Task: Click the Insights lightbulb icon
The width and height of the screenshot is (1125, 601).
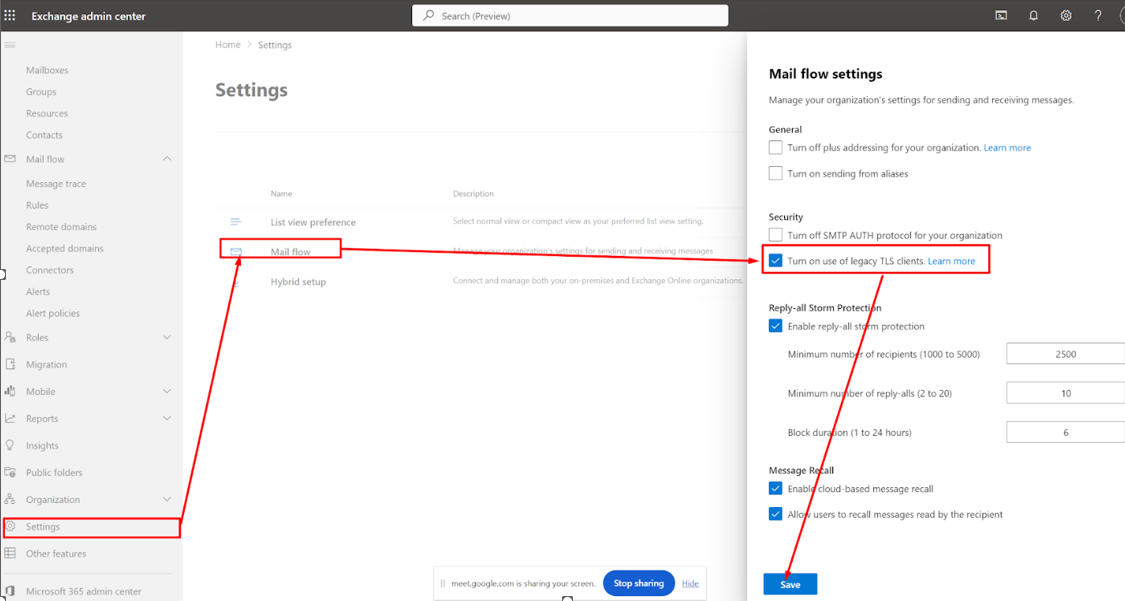Action: [x=10, y=445]
